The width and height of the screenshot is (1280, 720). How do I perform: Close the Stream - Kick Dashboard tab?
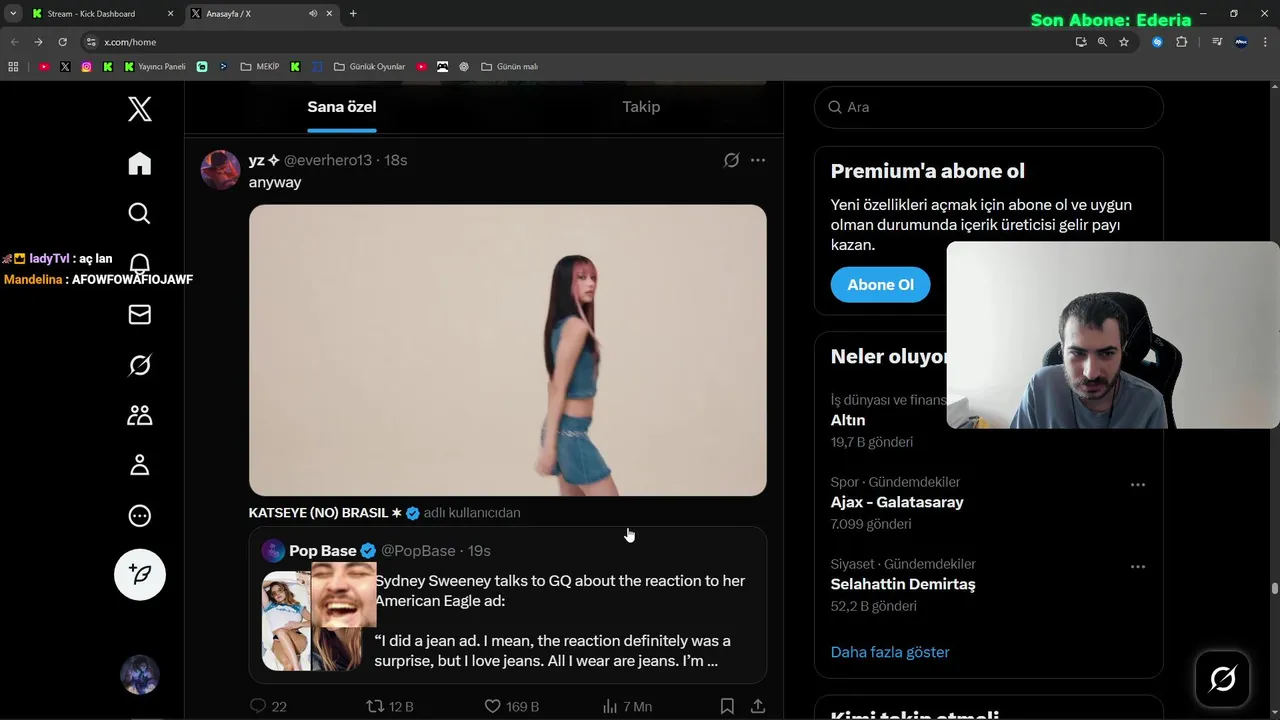tap(170, 14)
